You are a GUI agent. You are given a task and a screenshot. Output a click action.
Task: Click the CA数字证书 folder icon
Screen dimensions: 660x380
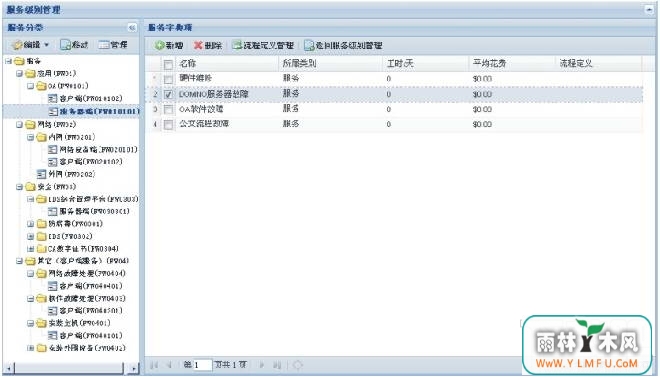(x=41, y=249)
